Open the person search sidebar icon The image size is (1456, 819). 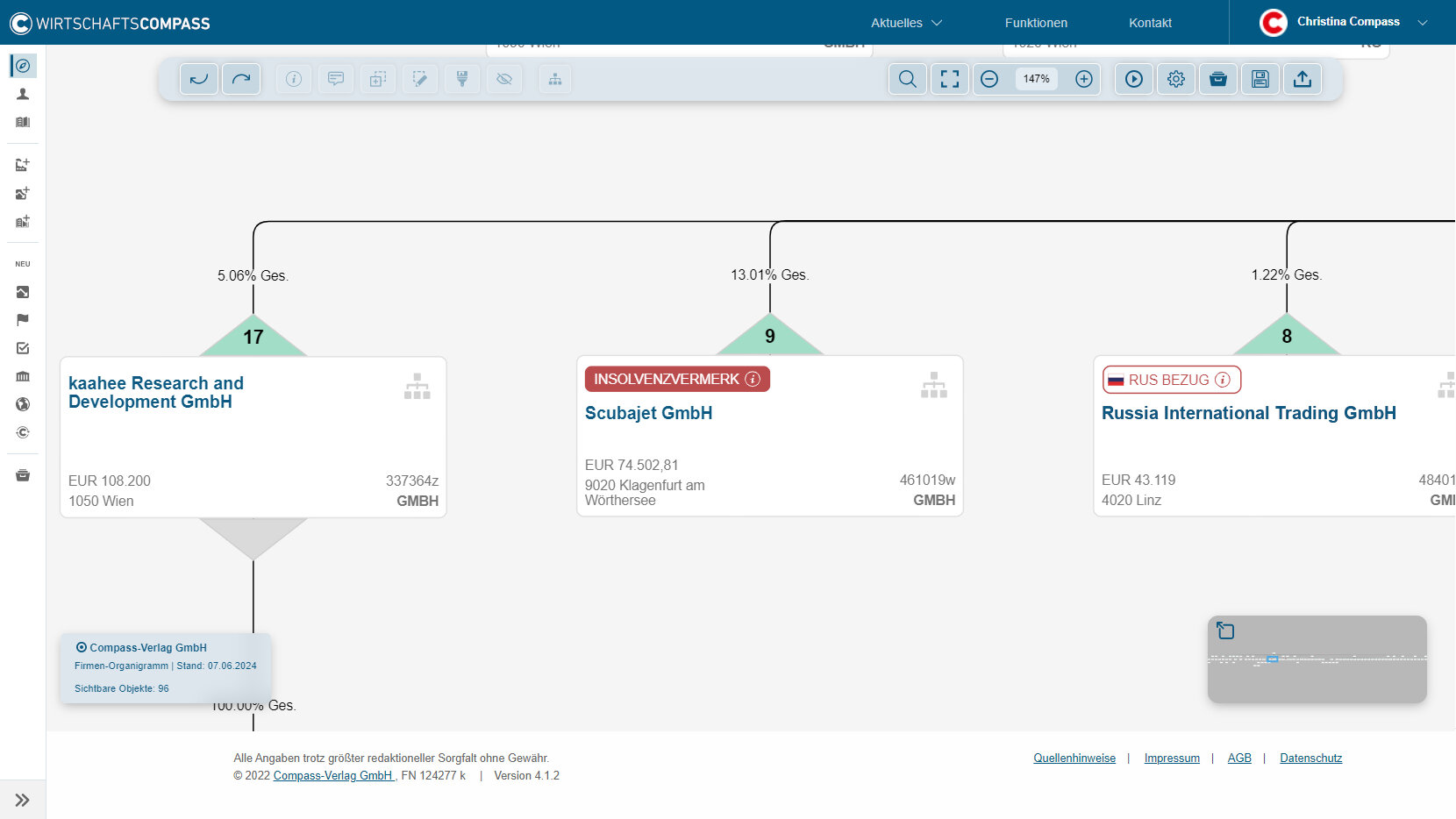(23, 94)
